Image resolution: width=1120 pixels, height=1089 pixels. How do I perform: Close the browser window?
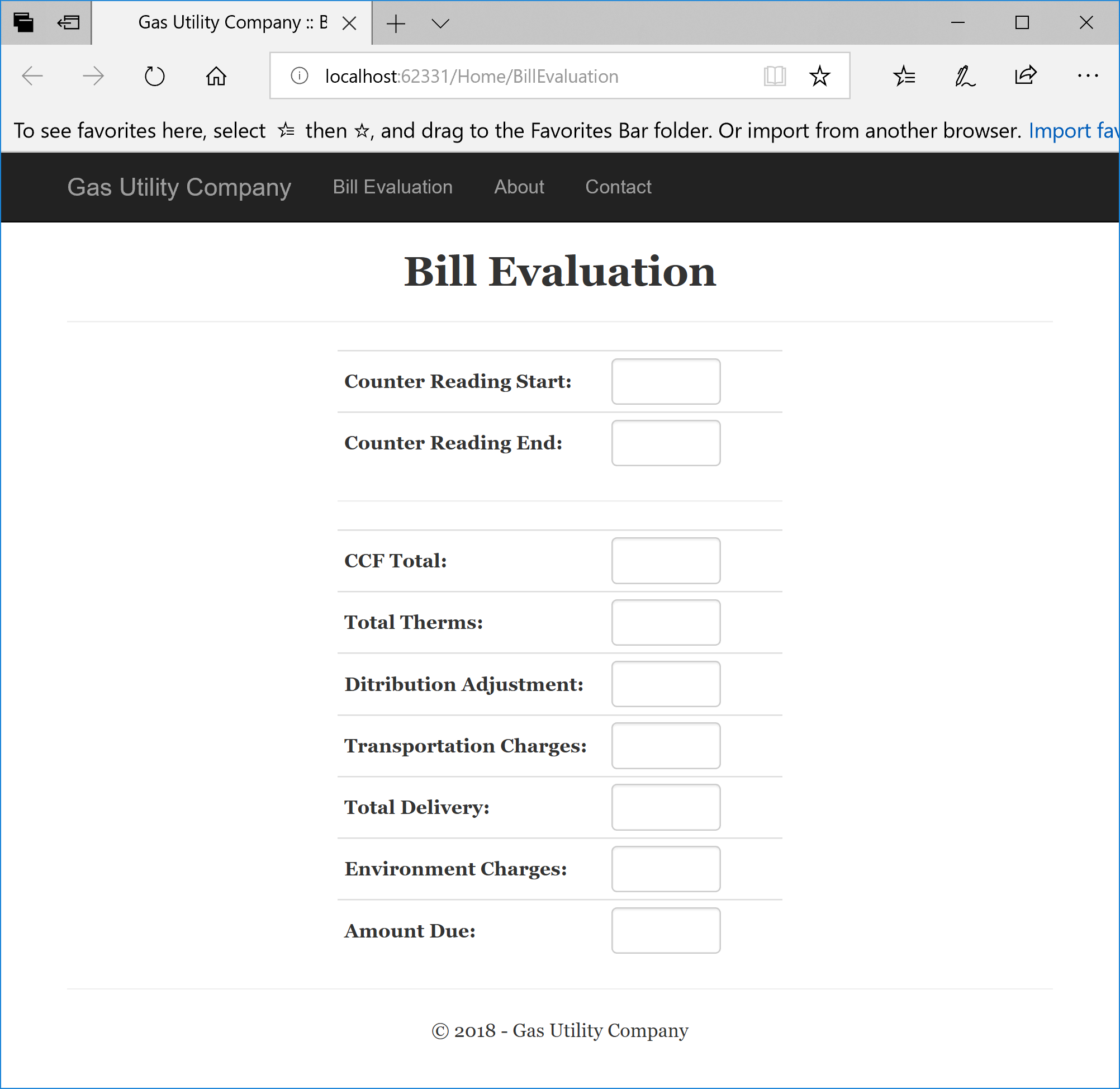[x=1086, y=23]
